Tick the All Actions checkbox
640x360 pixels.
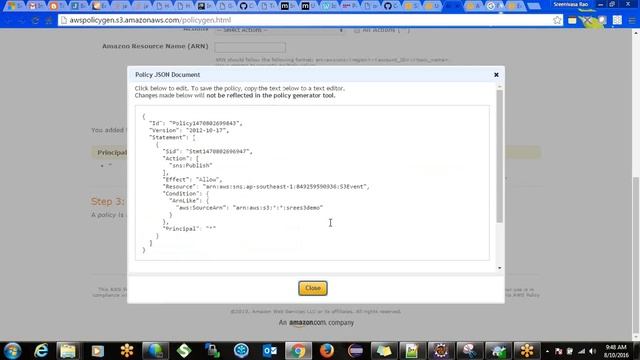(x=357, y=30)
